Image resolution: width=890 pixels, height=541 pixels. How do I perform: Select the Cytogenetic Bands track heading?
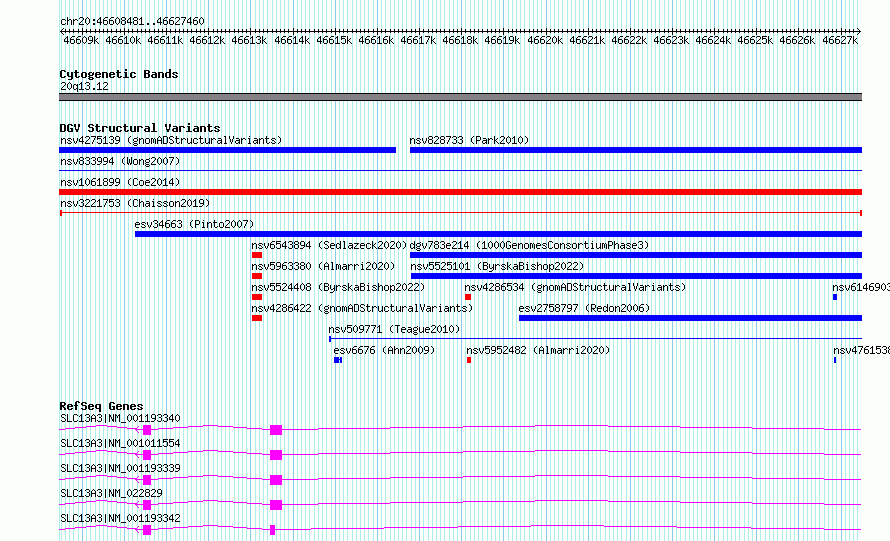pos(119,74)
